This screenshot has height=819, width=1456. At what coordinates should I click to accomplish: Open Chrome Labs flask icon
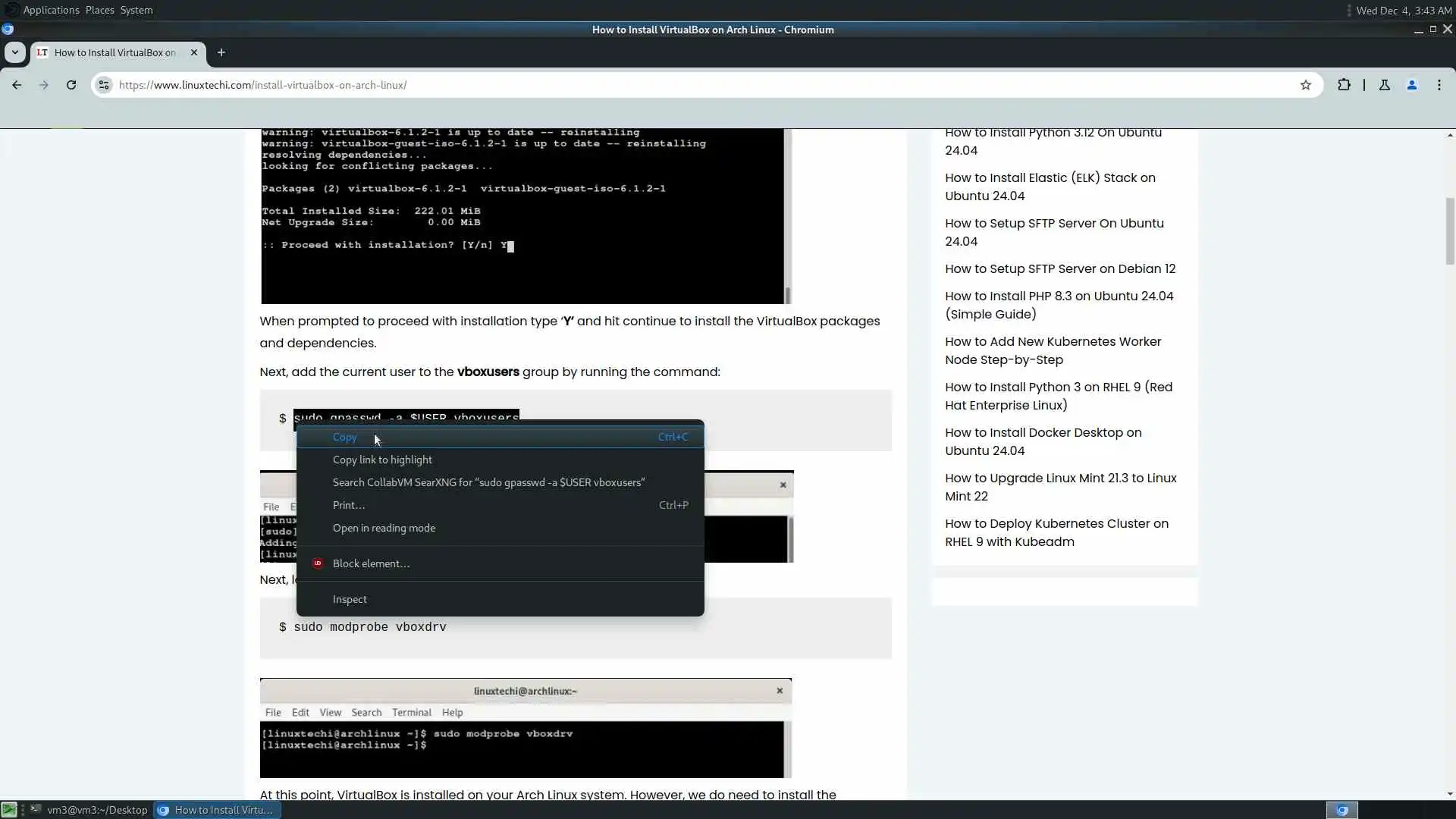point(1384,85)
